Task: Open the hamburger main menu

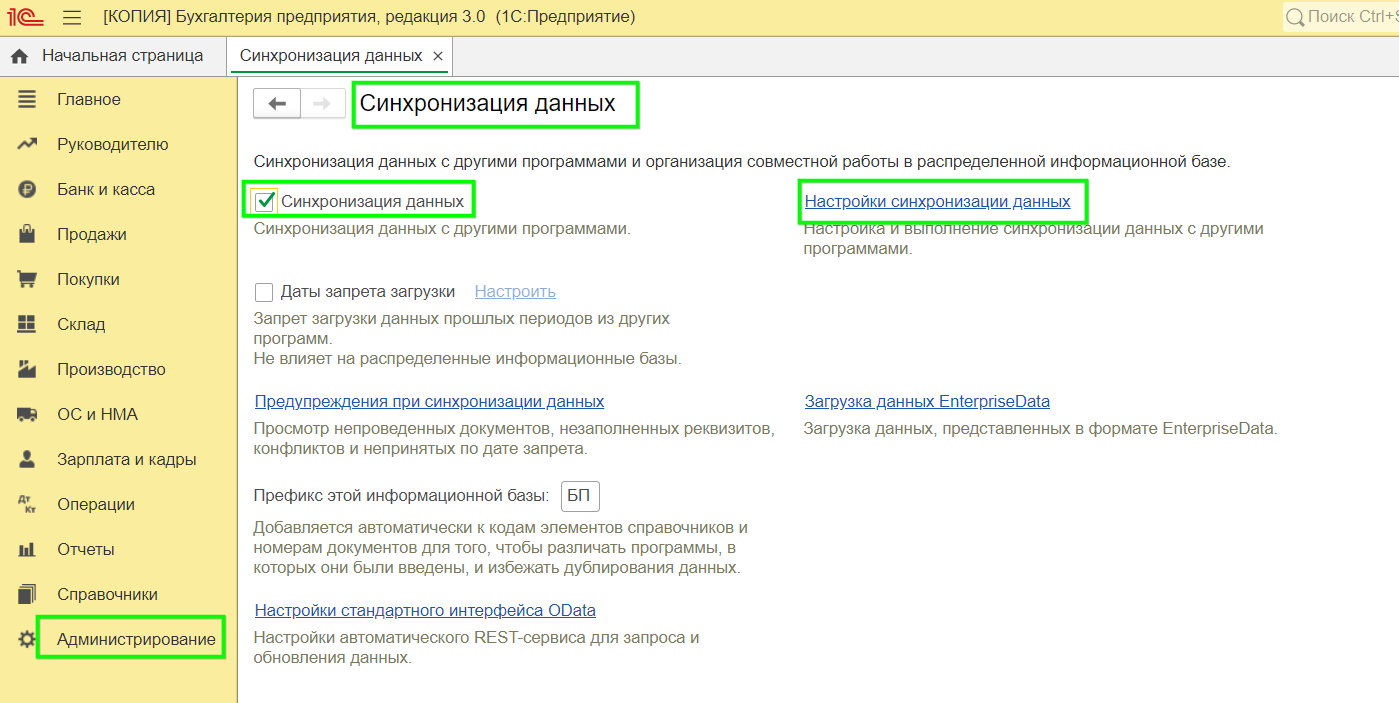Action: [72, 17]
